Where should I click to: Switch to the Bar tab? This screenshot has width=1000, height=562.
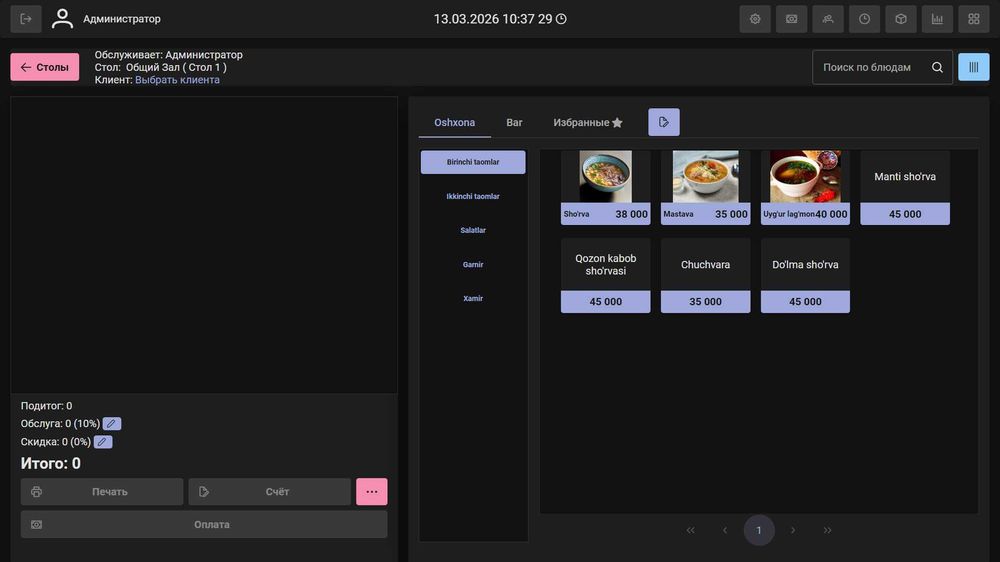click(x=514, y=122)
